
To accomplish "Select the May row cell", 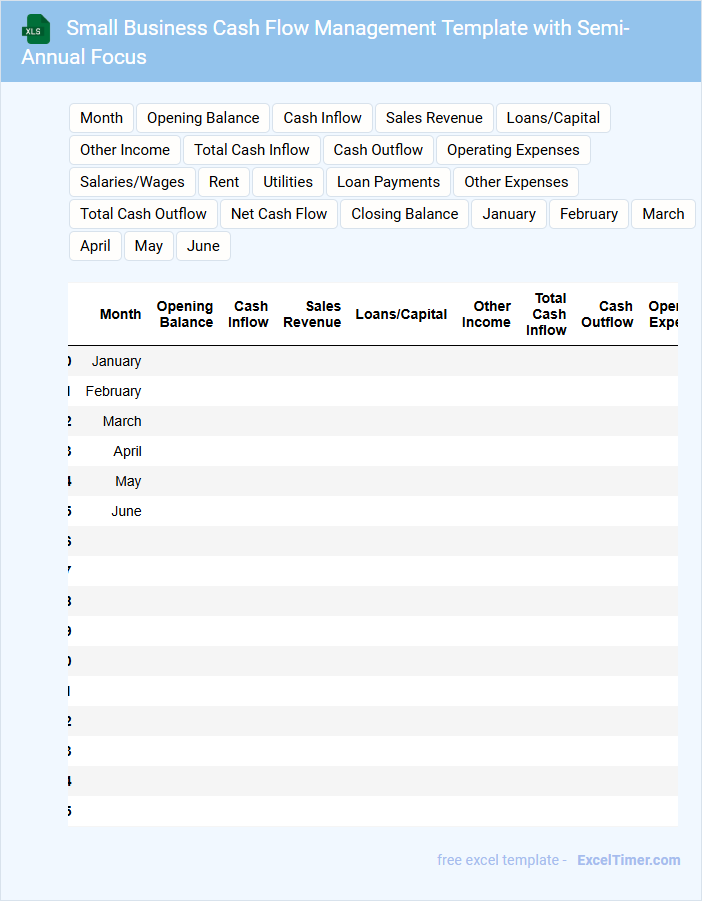I will pos(128,481).
